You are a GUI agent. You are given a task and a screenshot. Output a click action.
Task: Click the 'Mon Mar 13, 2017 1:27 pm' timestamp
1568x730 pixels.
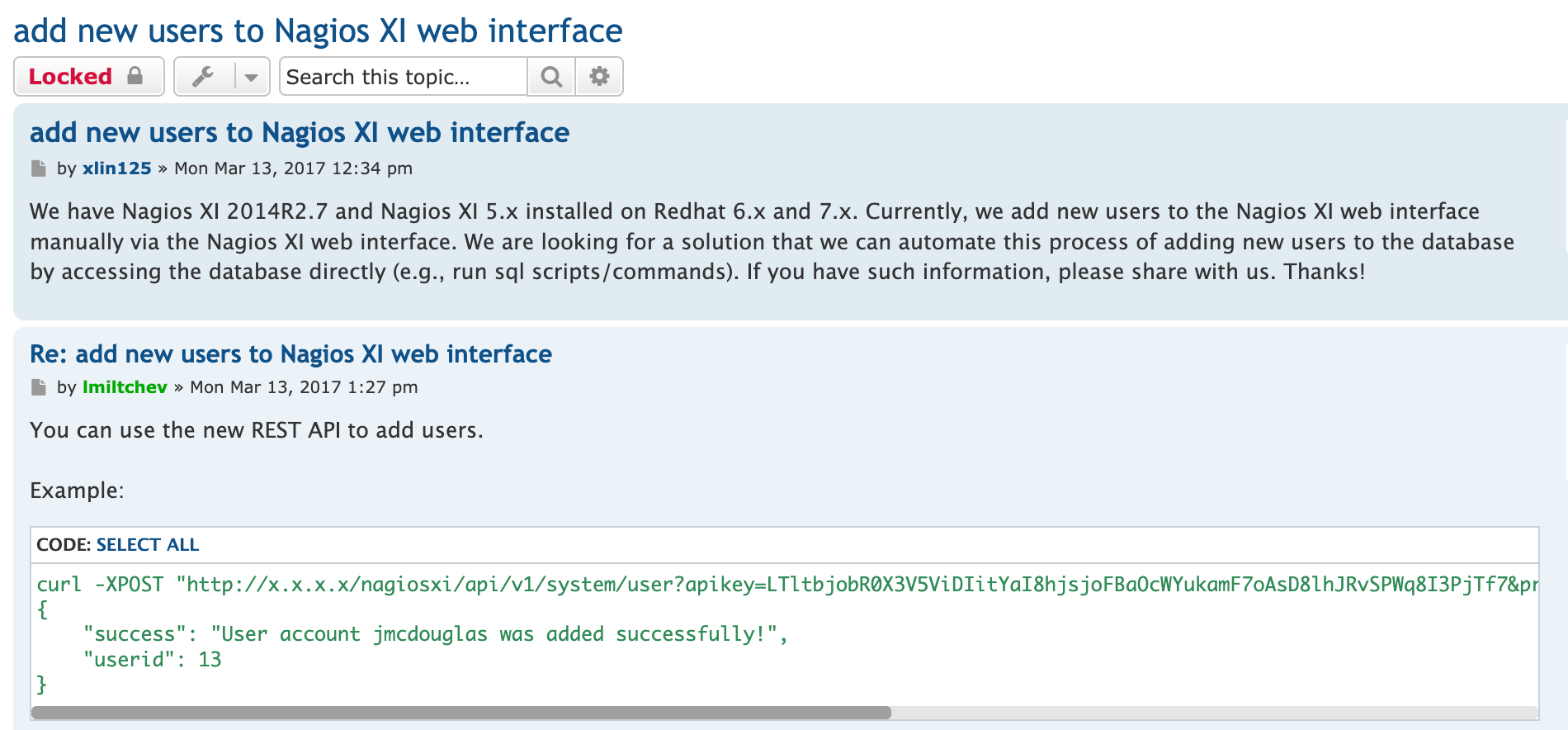[304, 387]
